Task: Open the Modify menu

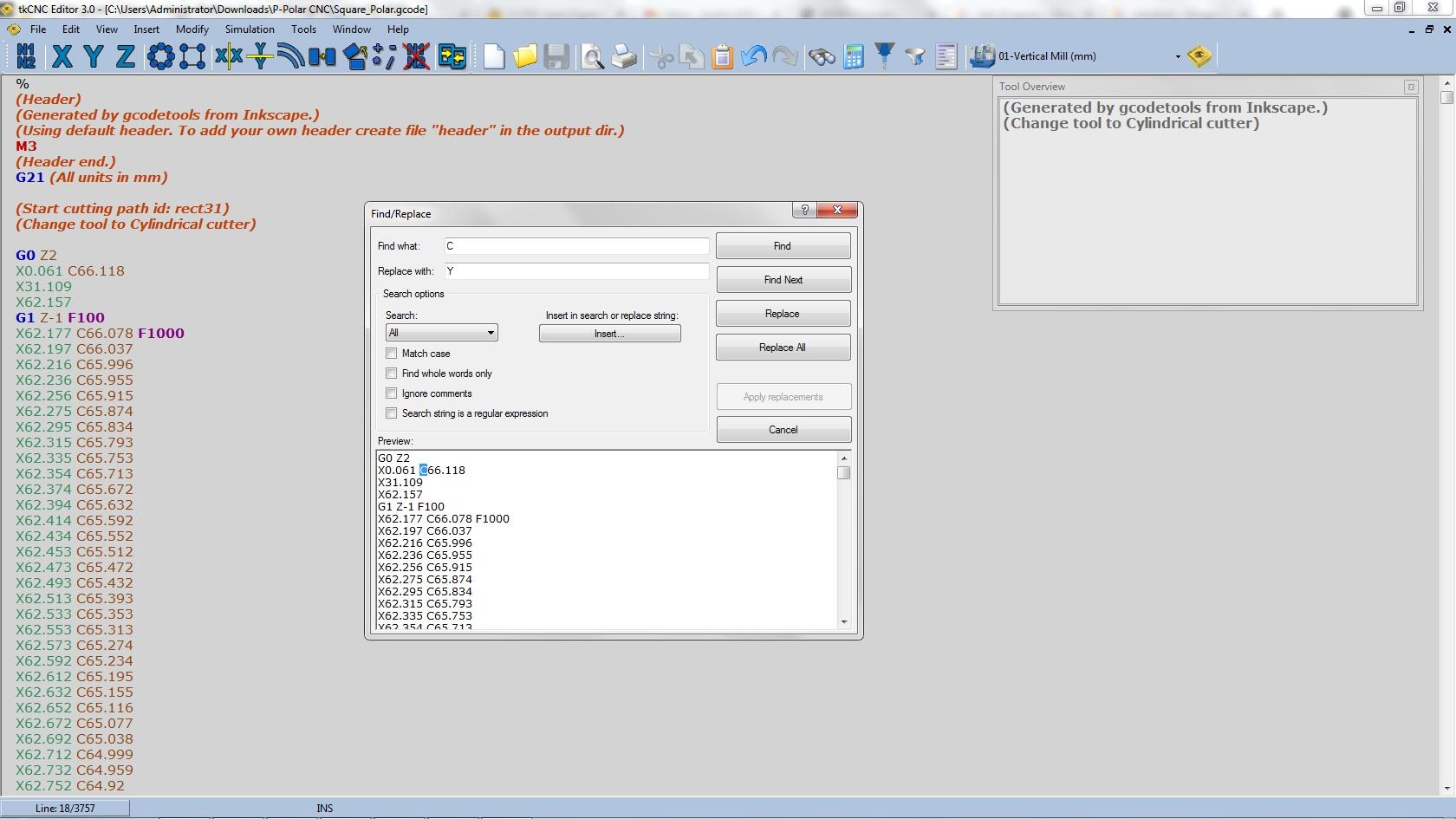Action: pyautogui.click(x=192, y=29)
